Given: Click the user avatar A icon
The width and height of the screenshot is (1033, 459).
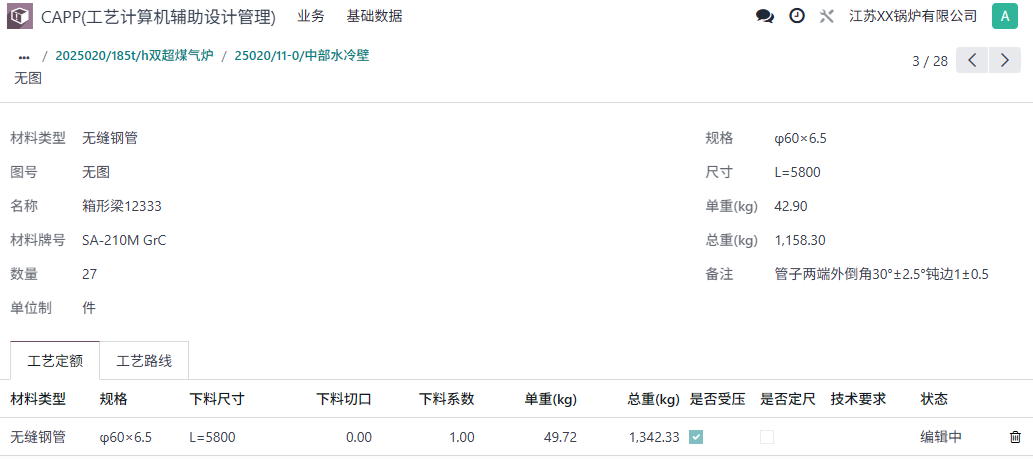Looking at the screenshot, I should 1004,16.
